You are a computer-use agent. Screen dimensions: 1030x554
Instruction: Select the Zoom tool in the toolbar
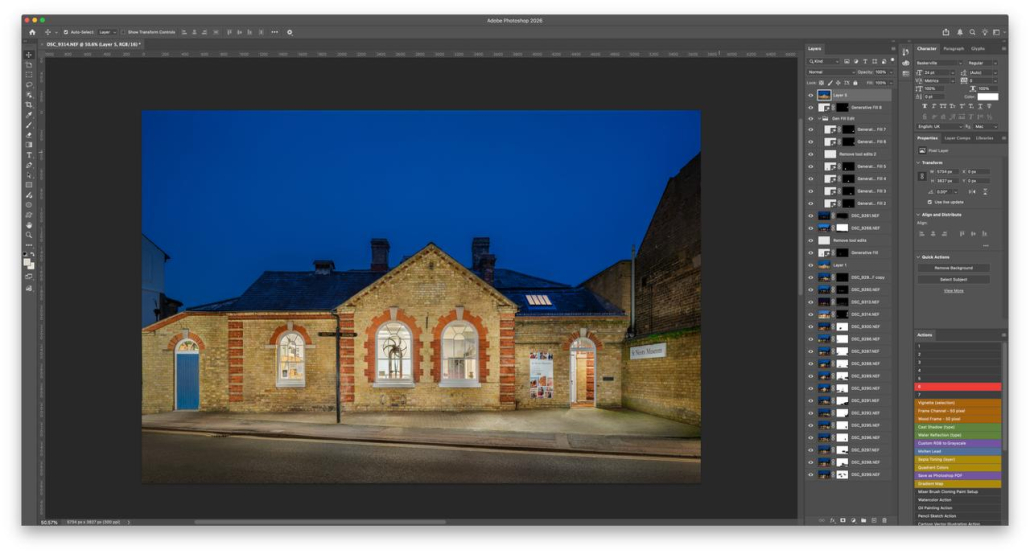[29, 235]
